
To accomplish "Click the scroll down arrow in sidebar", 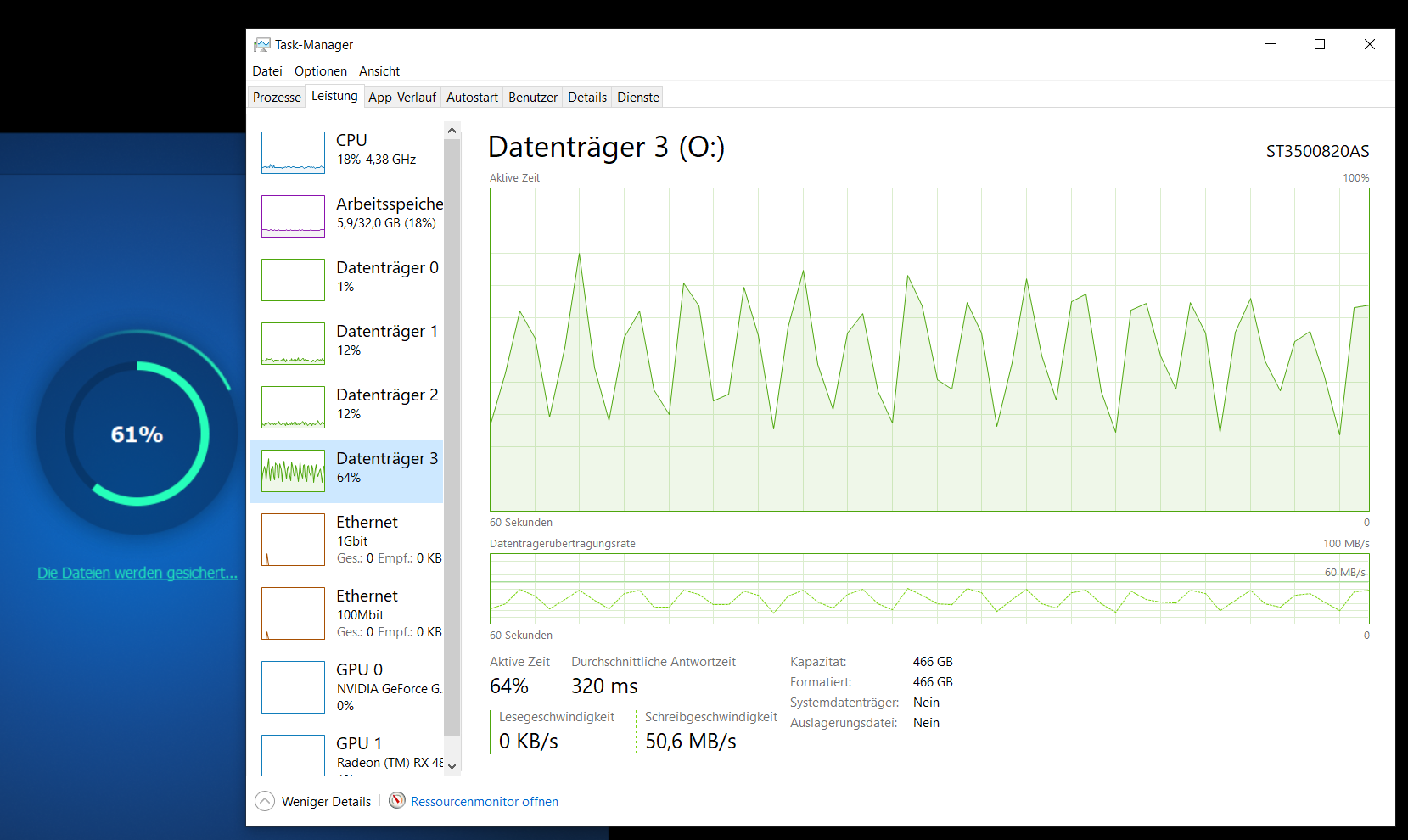I will click(452, 766).
